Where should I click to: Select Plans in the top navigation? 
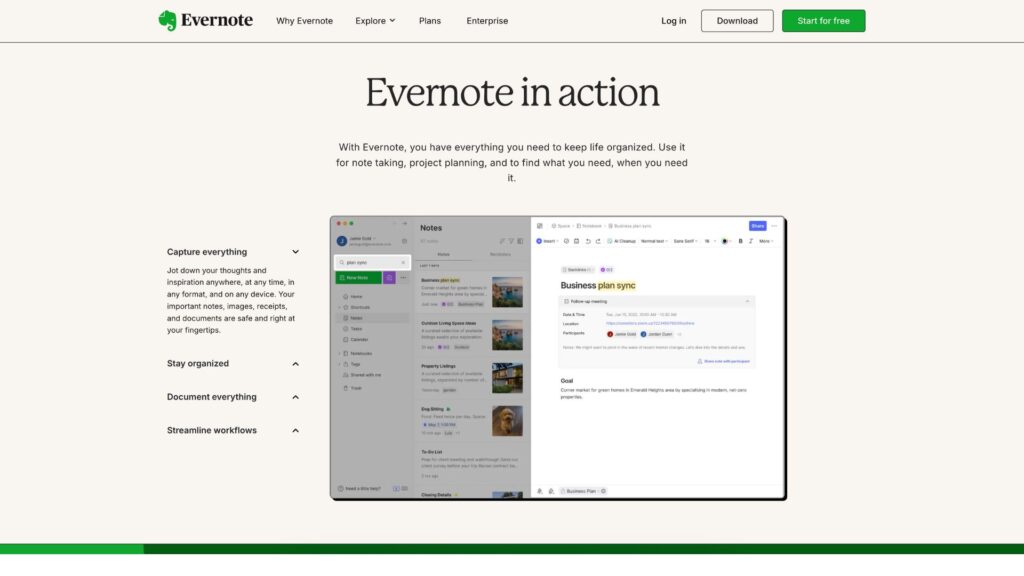pos(429,20)
